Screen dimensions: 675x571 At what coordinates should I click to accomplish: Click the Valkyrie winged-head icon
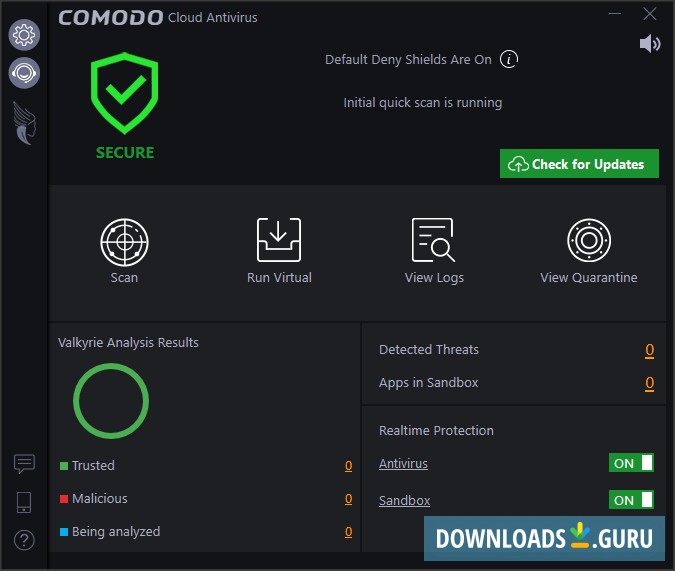pos(24,123)
